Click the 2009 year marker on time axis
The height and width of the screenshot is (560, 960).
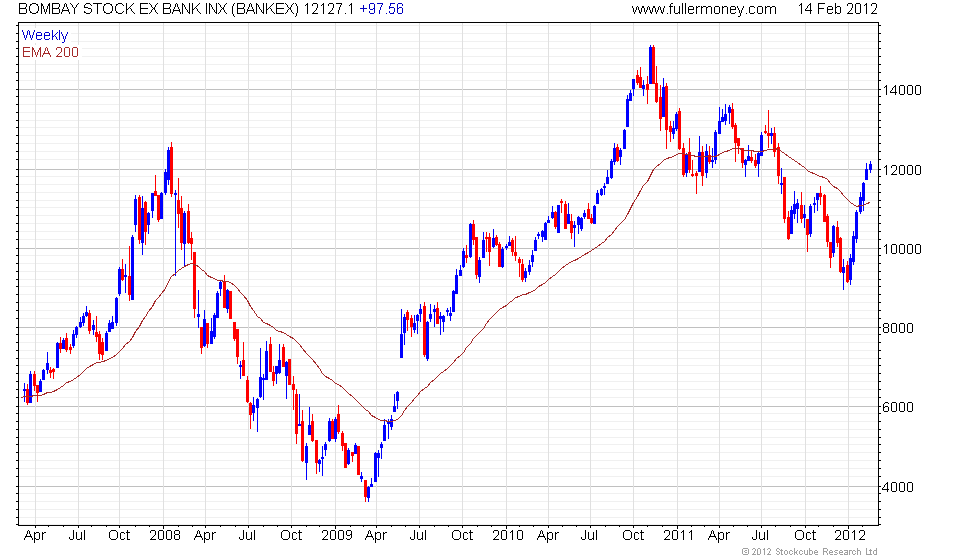(x=337, y=535)
